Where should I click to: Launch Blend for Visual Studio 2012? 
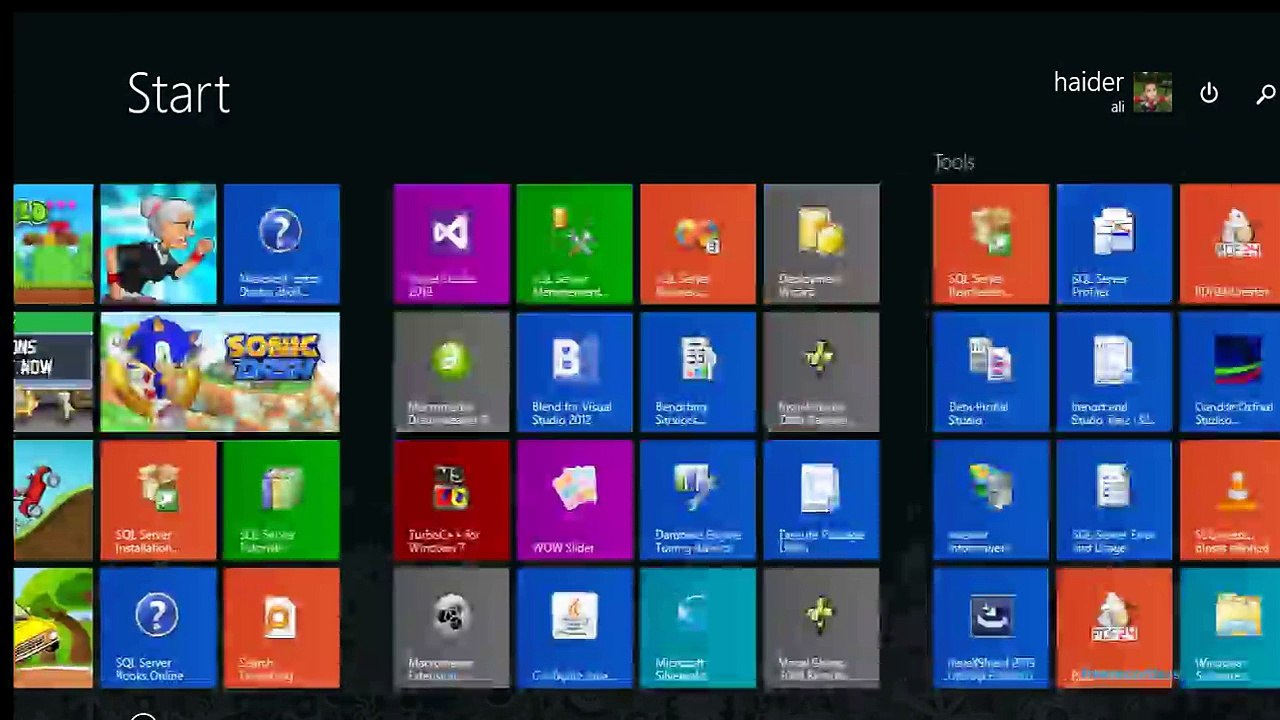pyautogui.click(x=575, y=372)
